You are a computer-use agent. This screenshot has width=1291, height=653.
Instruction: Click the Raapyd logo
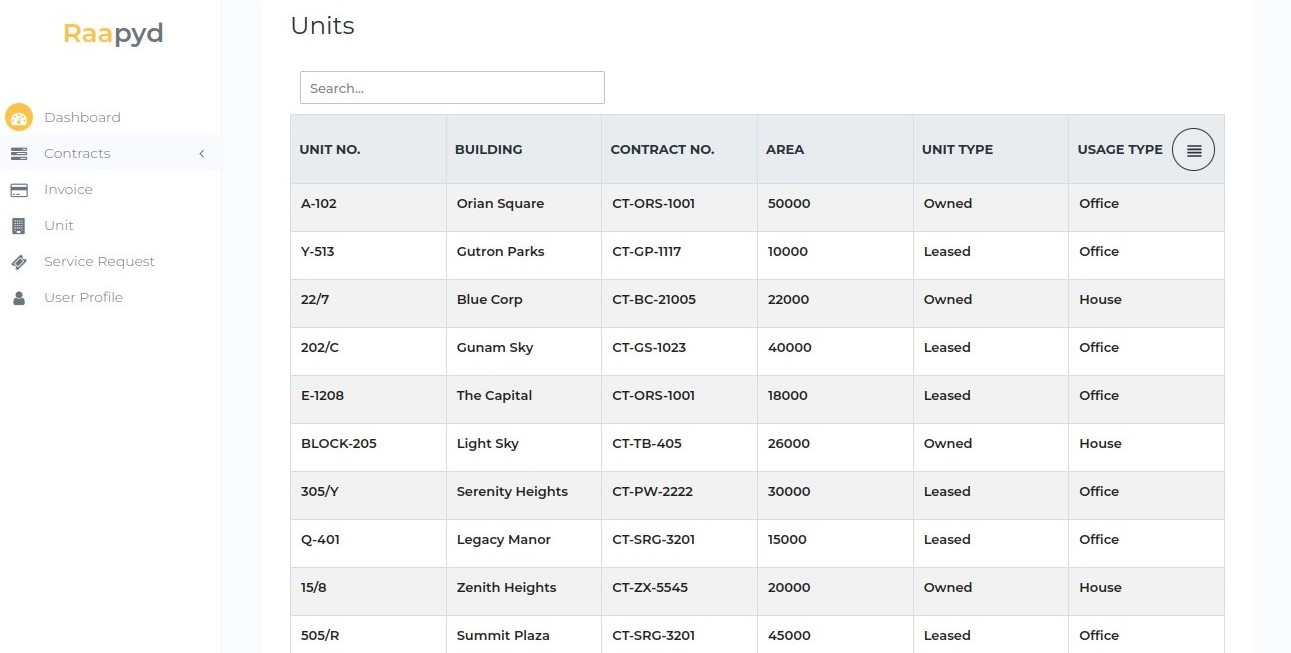112,33
